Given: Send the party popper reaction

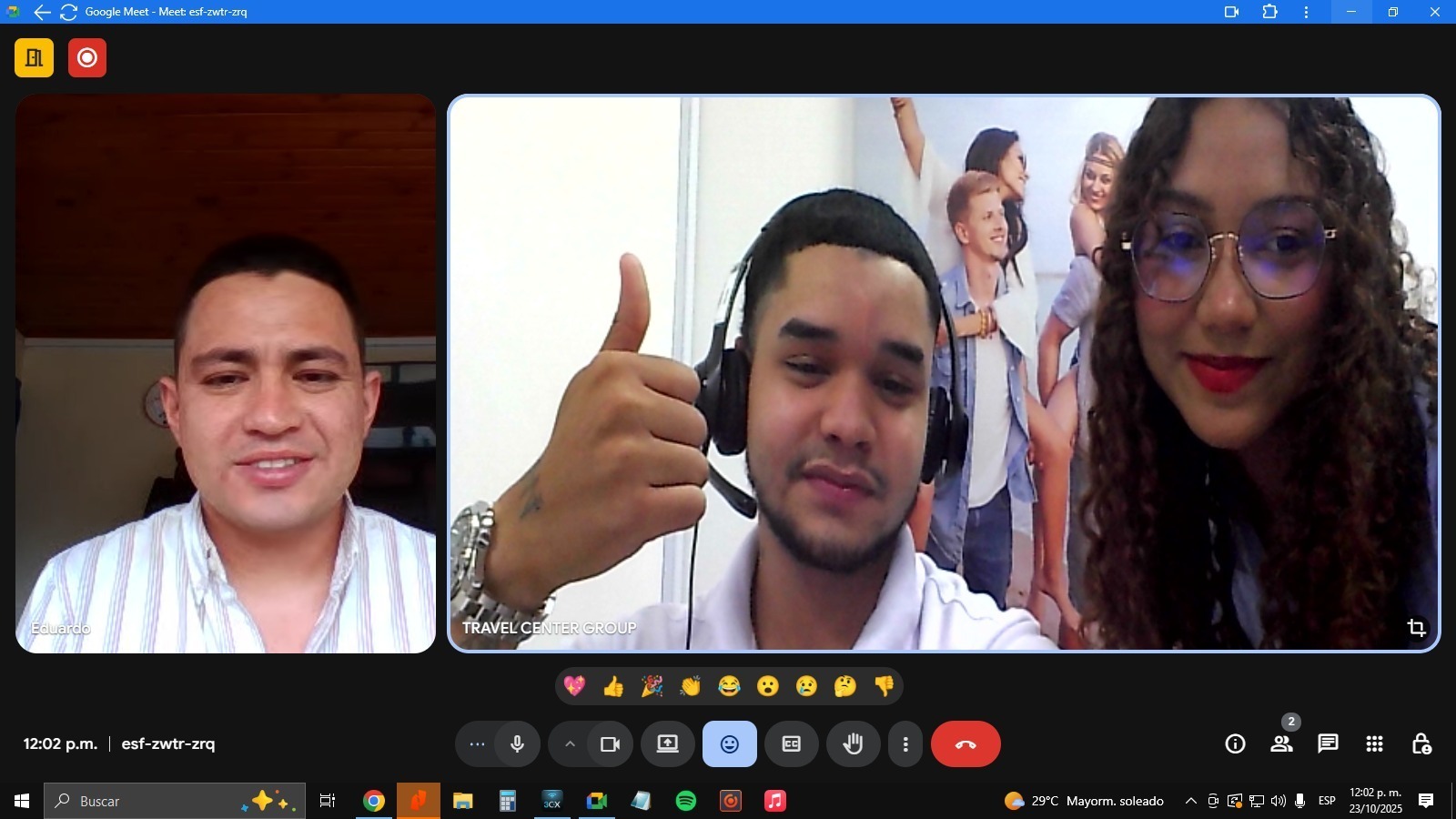Looking at the screenshot, I should (x=652, y=686).
